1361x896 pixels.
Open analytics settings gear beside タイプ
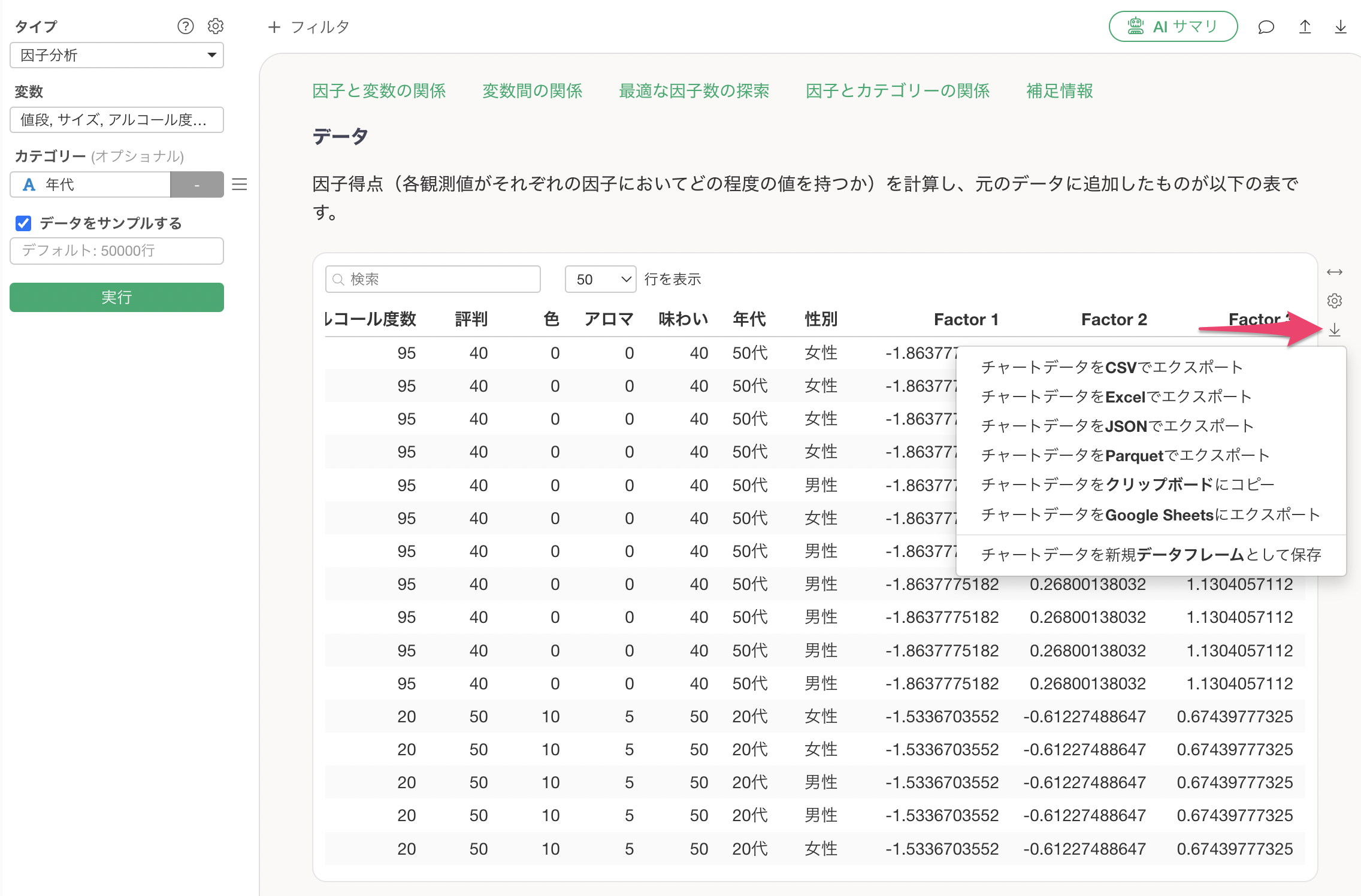(x=216, y=26)
